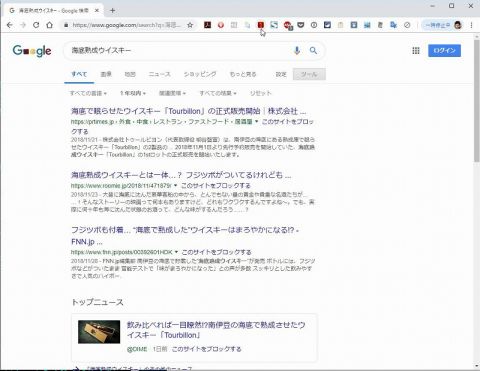Click block-site link on the @DIME news item
This screenshot has width=480, height=371.
(x=206, y=349)
